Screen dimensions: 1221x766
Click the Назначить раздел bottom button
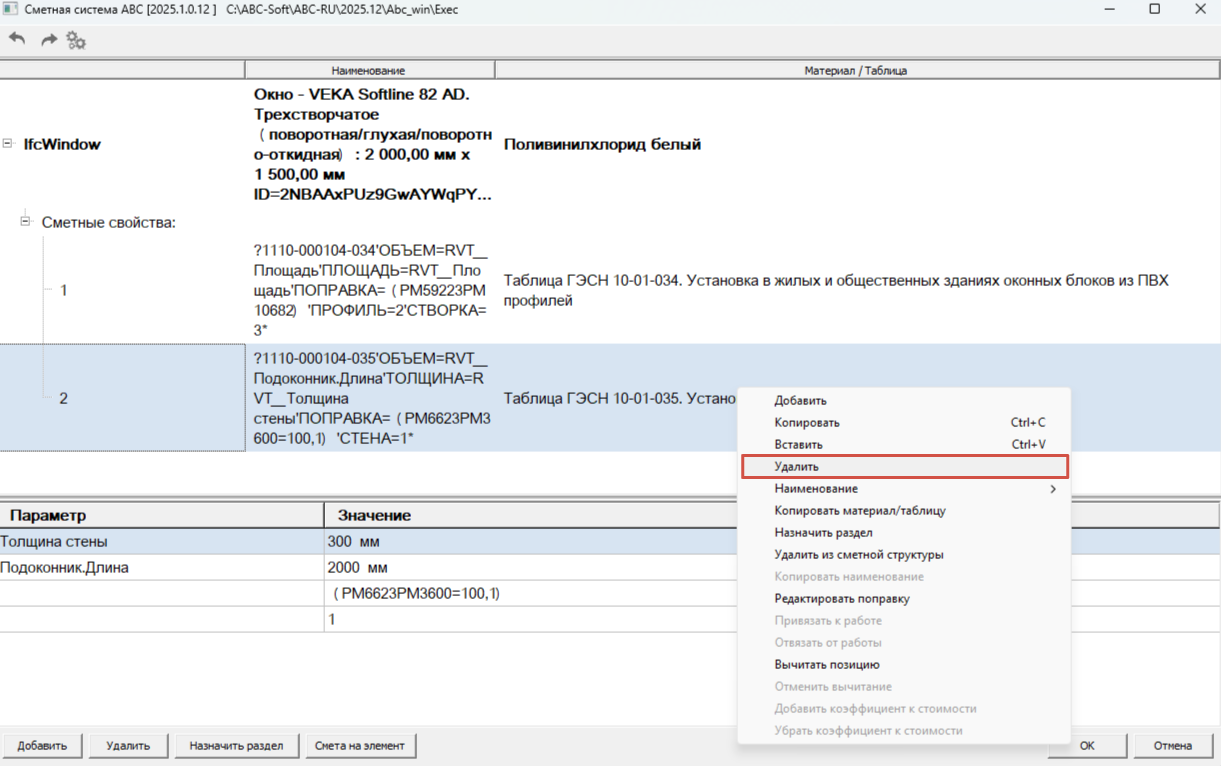[236, 745]
